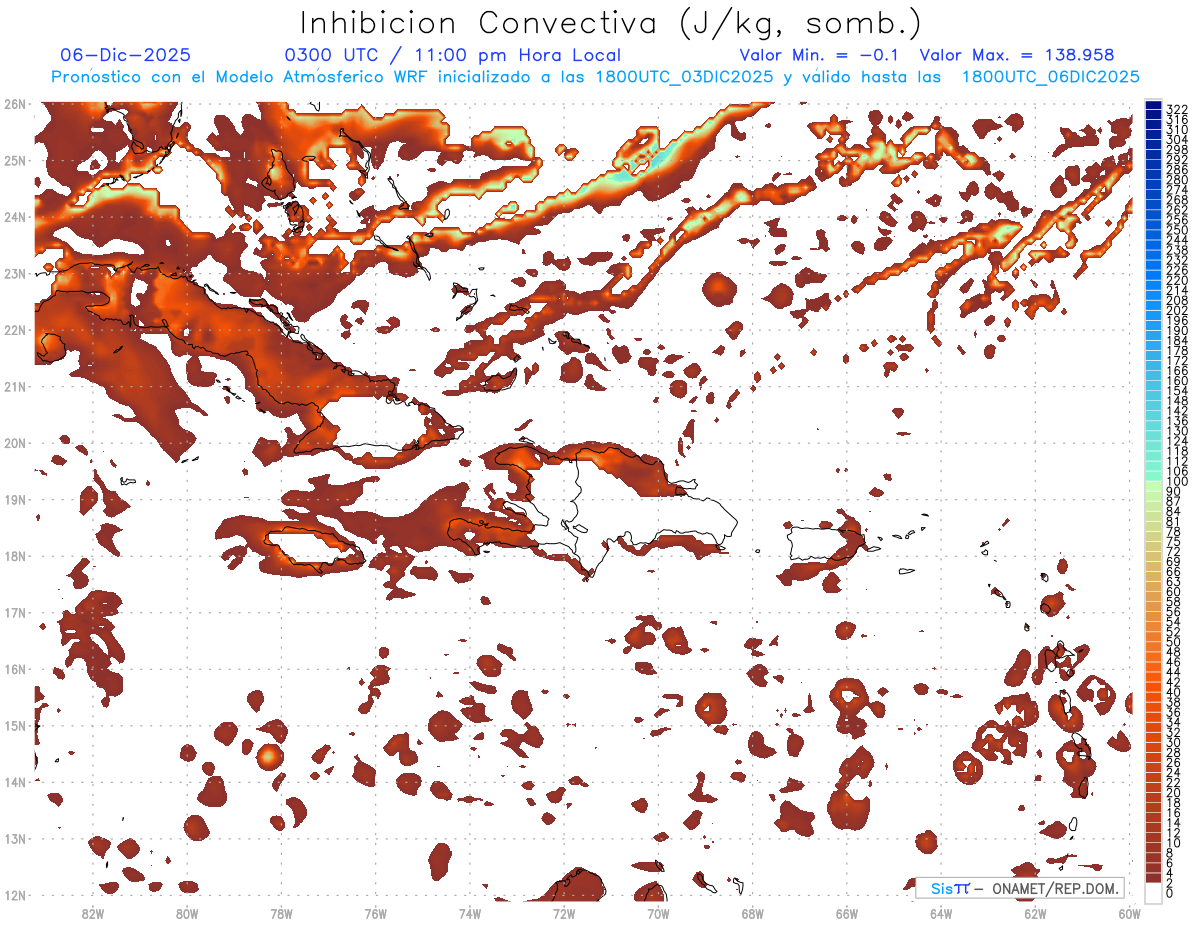This screenshot has height=927, width=1200.
Task: Click the color bar value "184"
Action: [x=1176, y=341]
